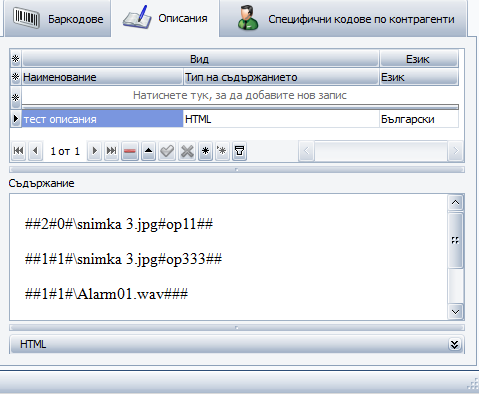Image resolution: width=479 pixels, height=394 pixels.
Task: Cancel edit with X button
Action: pos(187,151)
